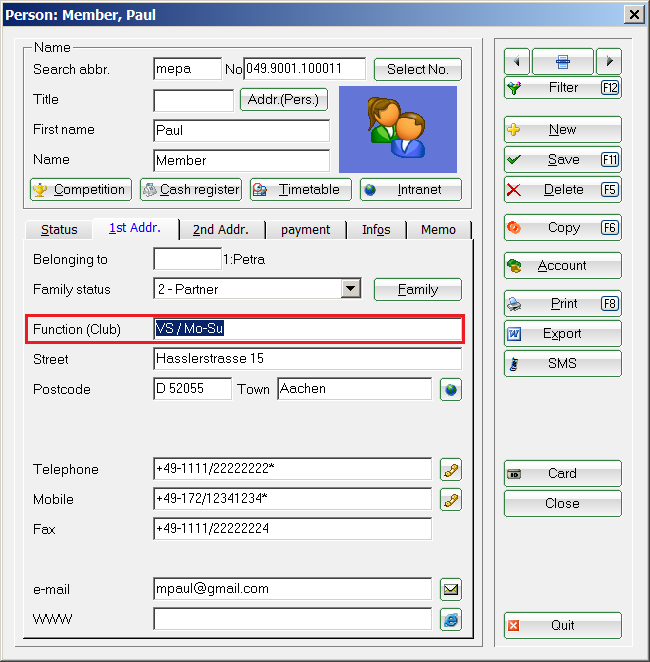The height and width of the screenshot is (662, 650).
Task: Click the Close button
Action: click(563, 504)
